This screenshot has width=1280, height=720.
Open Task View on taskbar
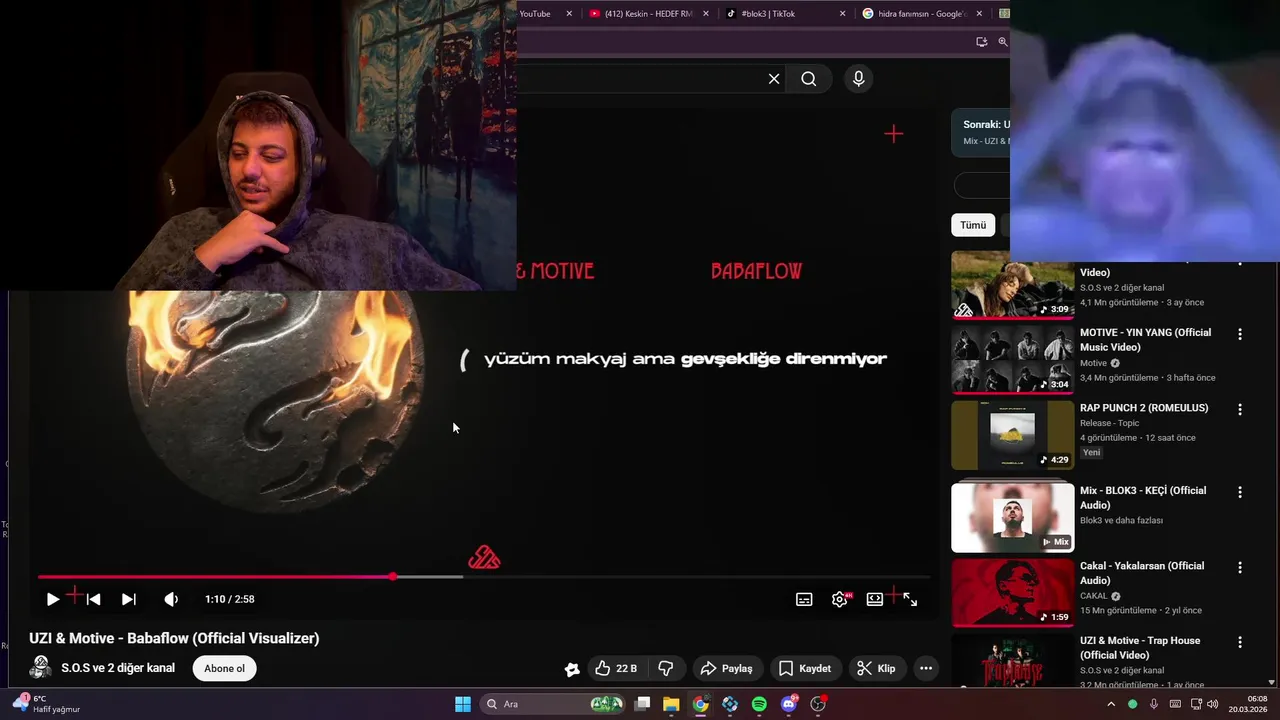643,704
